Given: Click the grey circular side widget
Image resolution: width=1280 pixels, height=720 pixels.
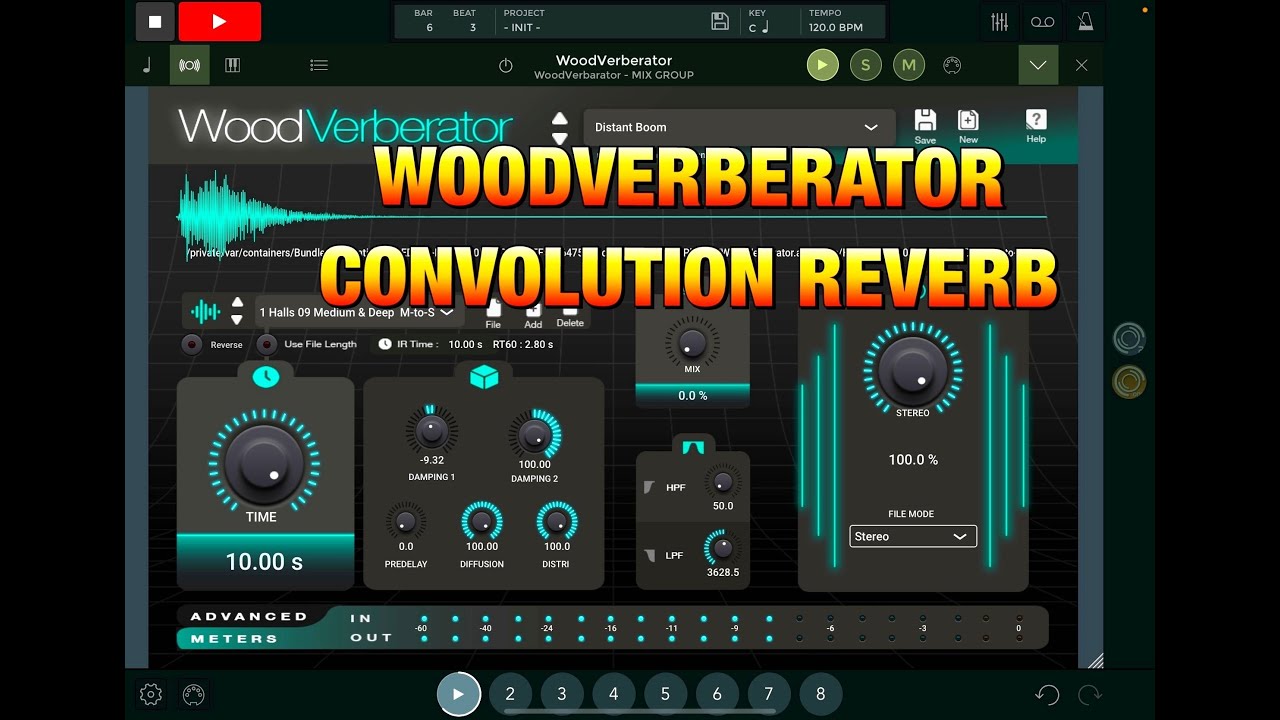Looking at the screenshot, I should point(1129,339).
